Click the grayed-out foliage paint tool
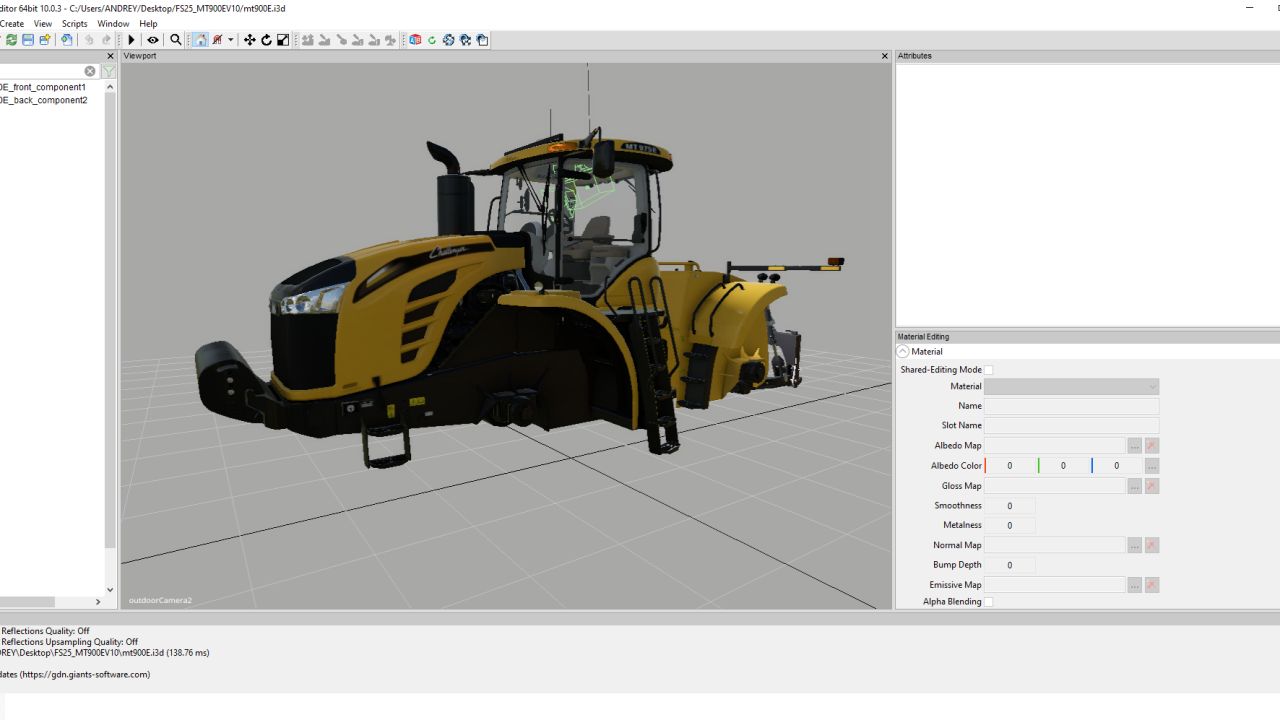 pyautogui.click(x=390, y=40)
